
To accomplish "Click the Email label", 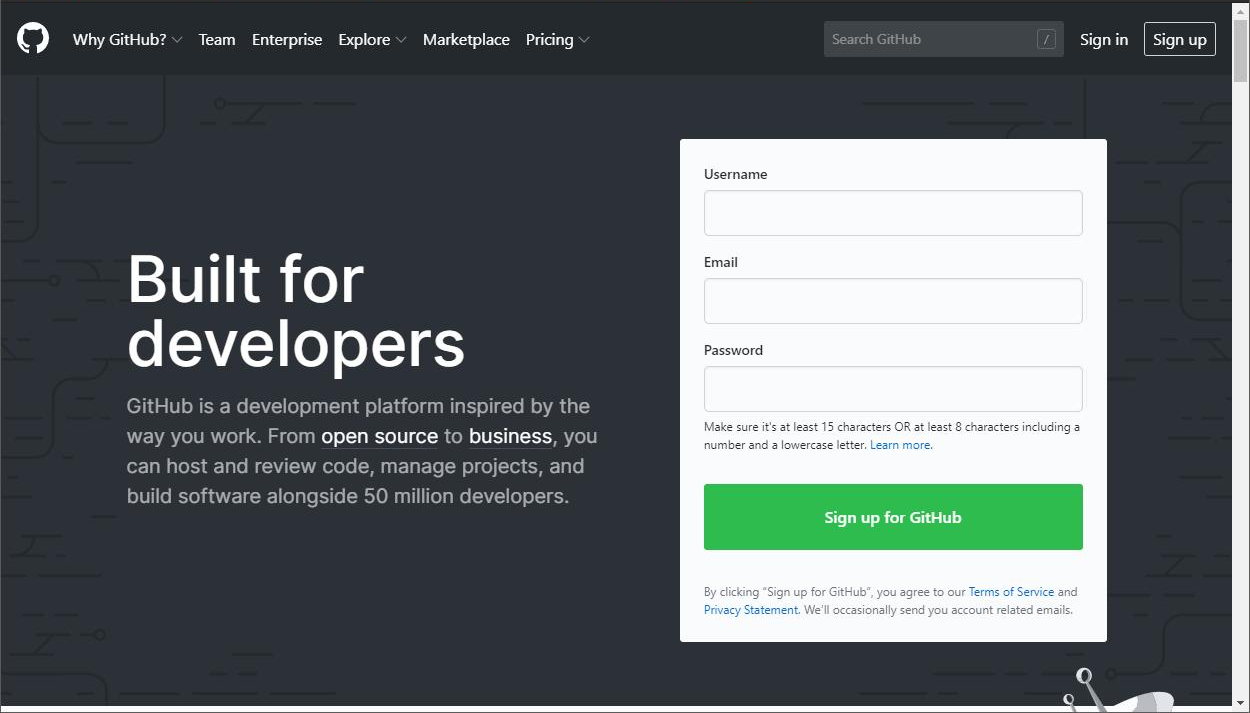I will tap(721, 262).
